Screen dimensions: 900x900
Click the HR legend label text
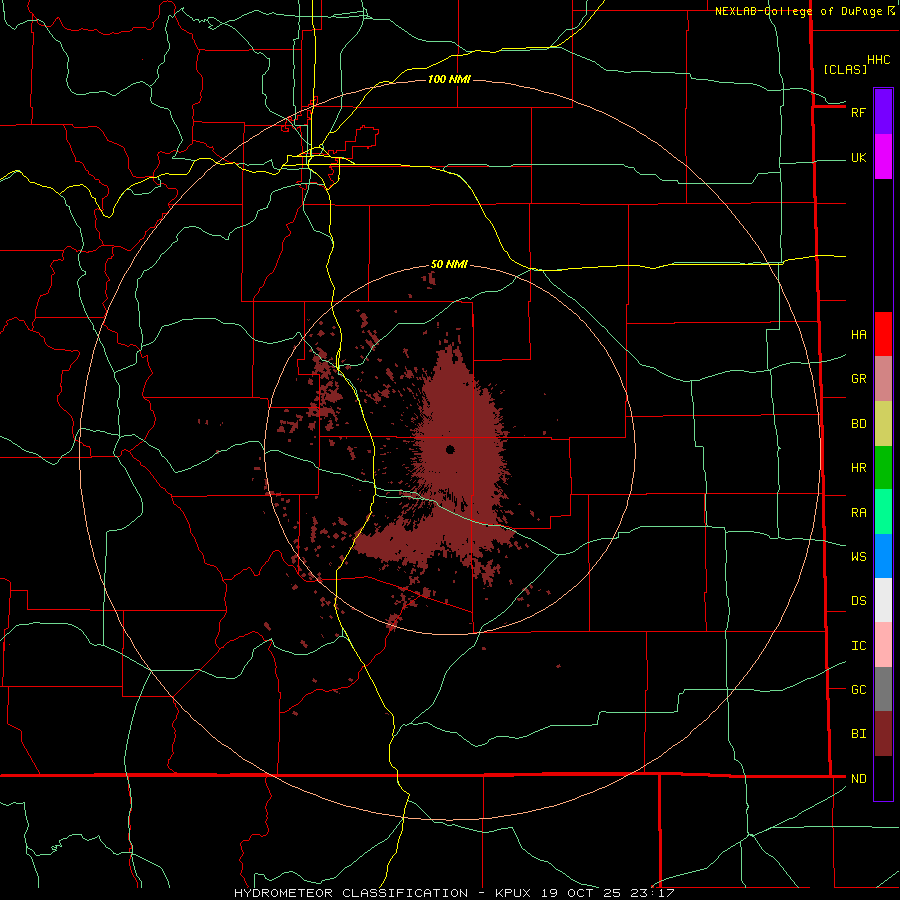pos(858,468)
